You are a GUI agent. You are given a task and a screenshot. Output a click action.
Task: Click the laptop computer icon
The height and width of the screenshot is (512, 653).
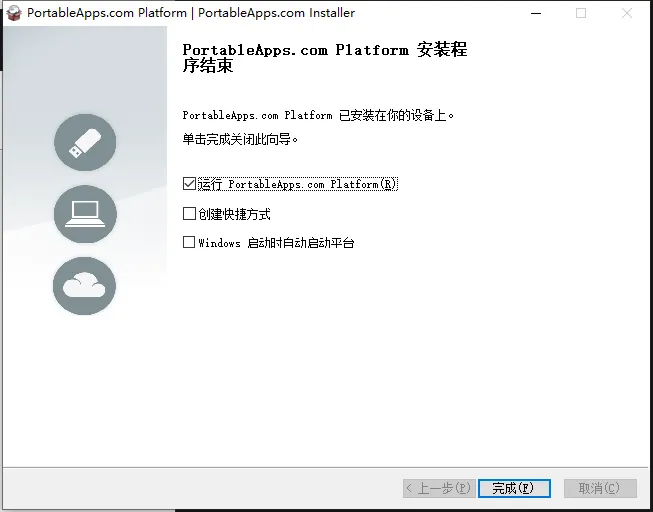(85, 214)
